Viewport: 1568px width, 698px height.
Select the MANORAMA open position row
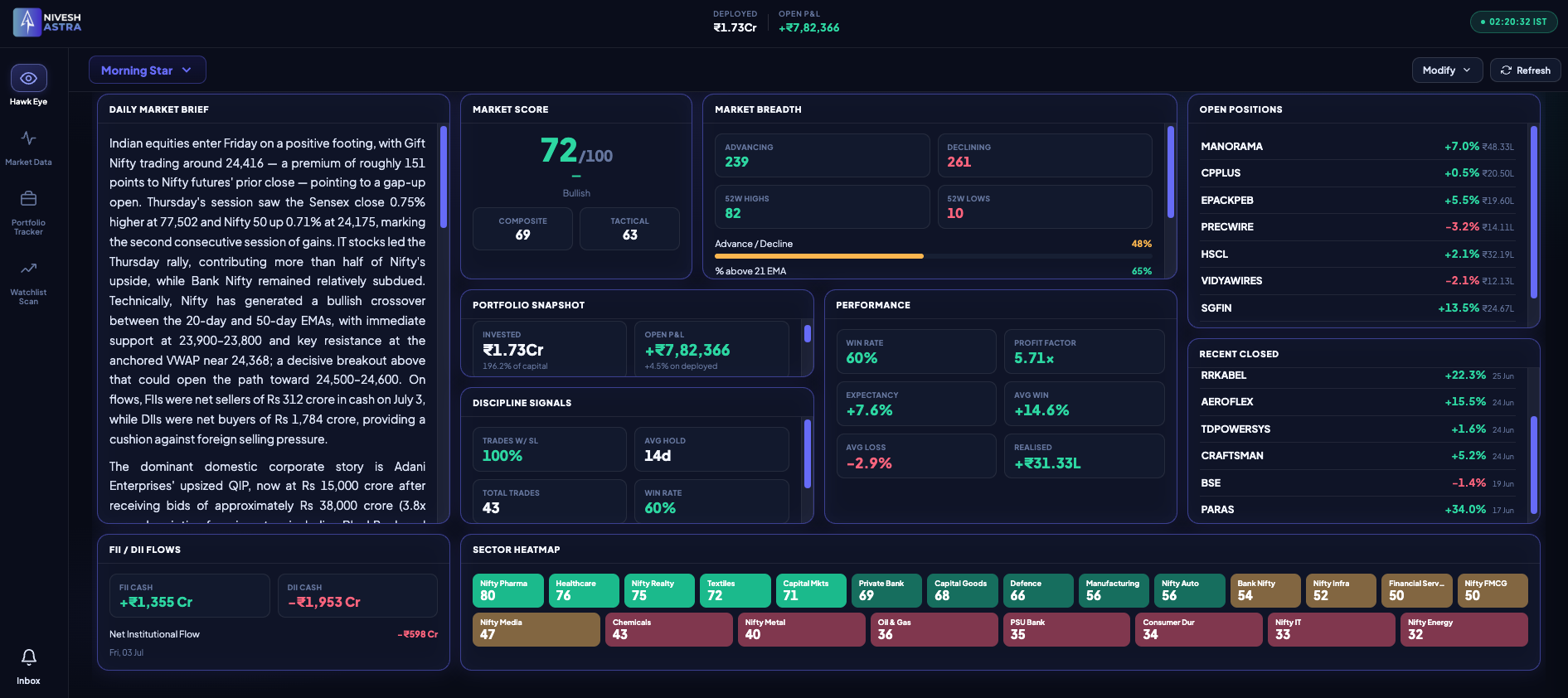point(1357,147)
